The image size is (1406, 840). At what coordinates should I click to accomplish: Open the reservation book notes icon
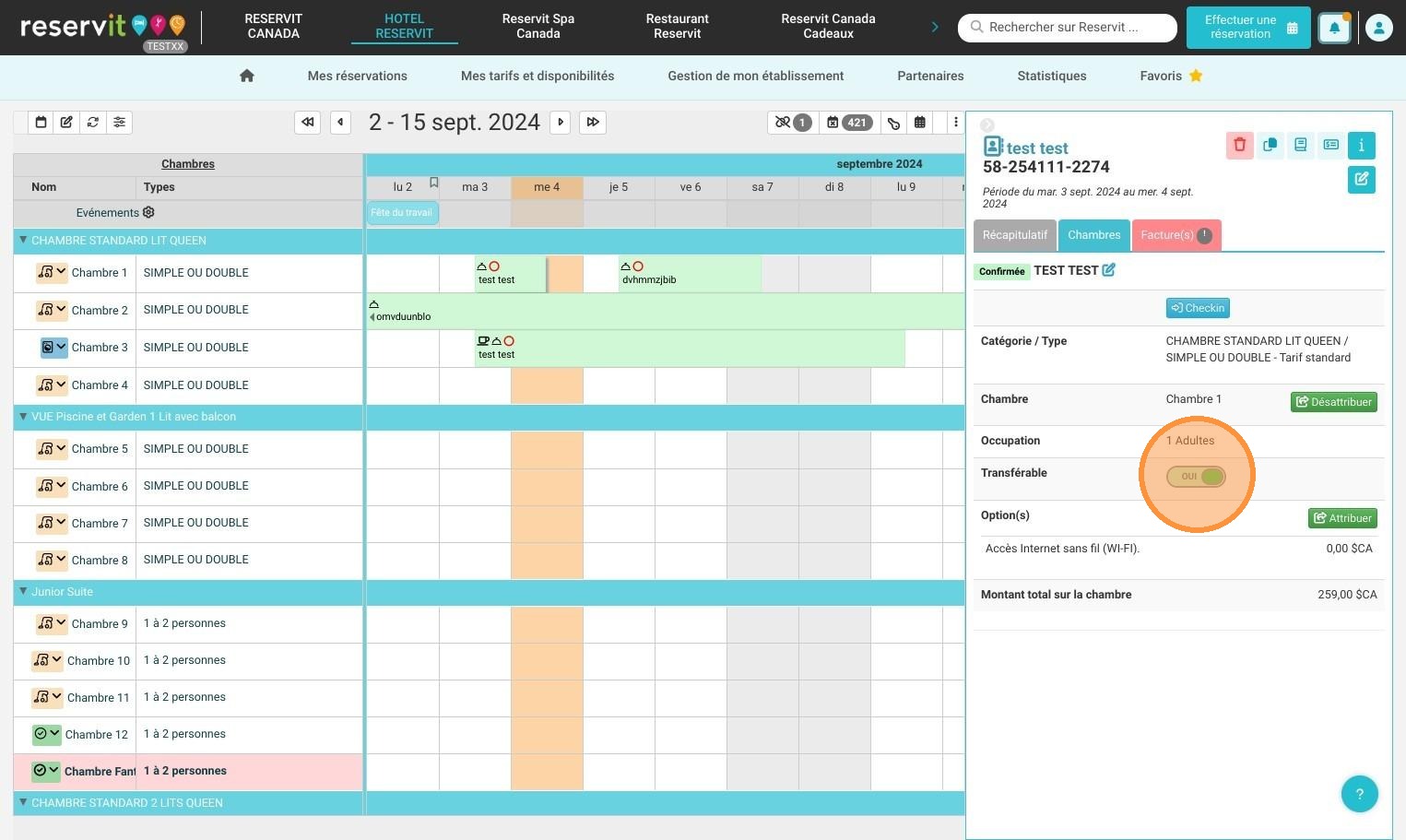tap(1301, 145)
